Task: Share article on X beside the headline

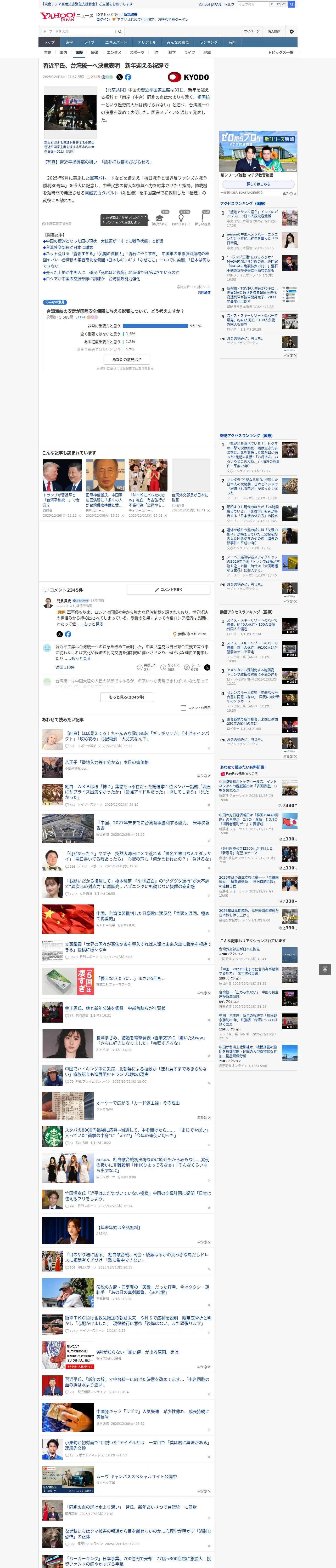Action: click(x=120, y=77)
